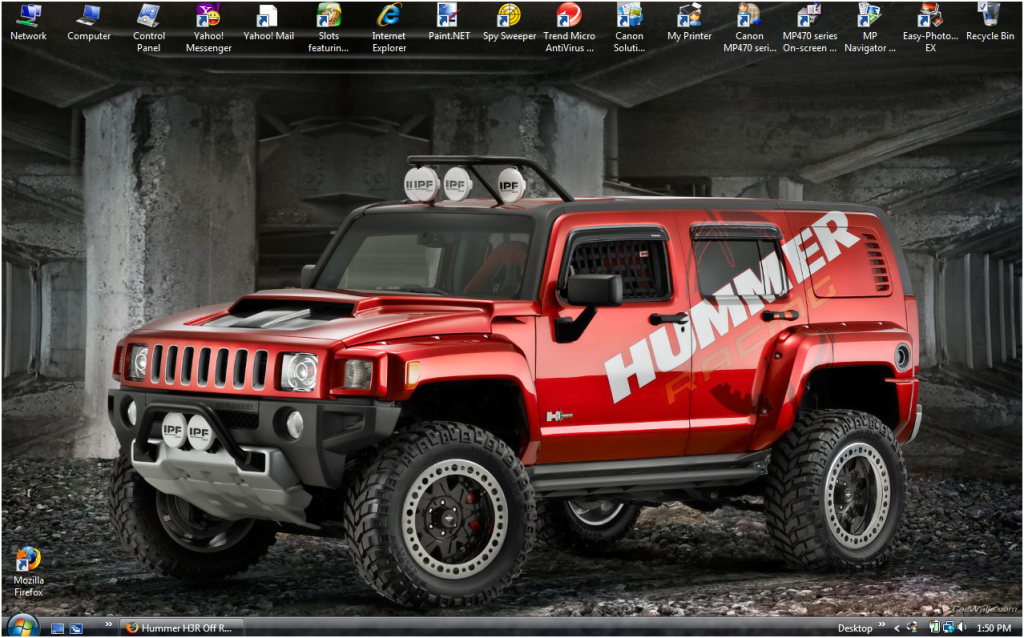
Task: Show hidden system tray icons arrow
Action: pos(897,628)
